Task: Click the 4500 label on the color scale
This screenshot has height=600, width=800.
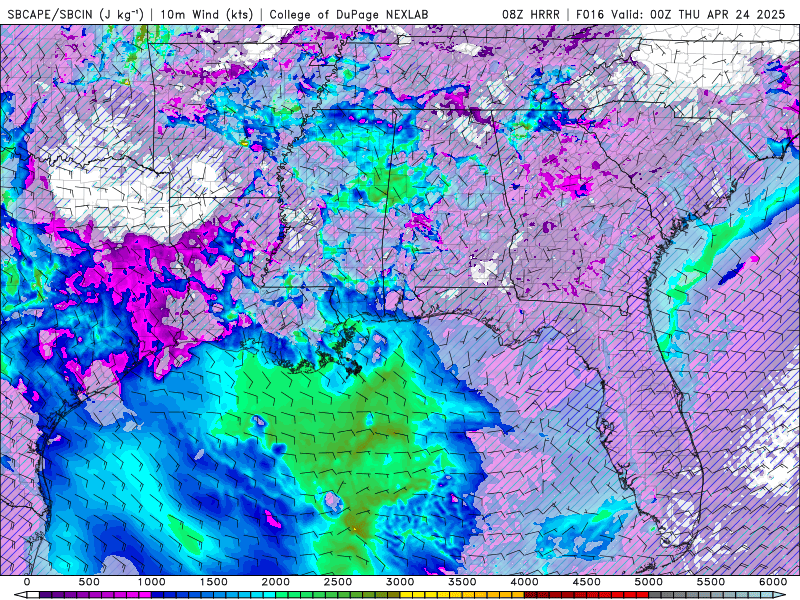Action: pos(587,582)
